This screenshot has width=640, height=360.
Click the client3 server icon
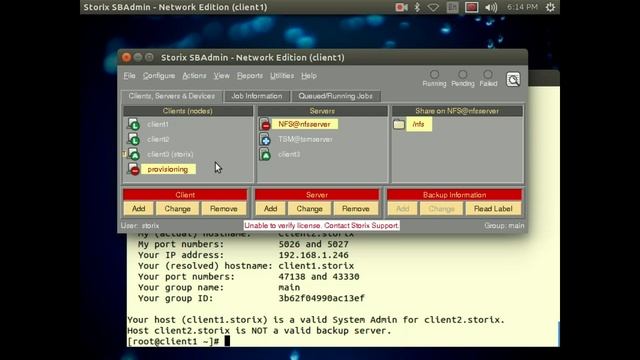[265, 154]
